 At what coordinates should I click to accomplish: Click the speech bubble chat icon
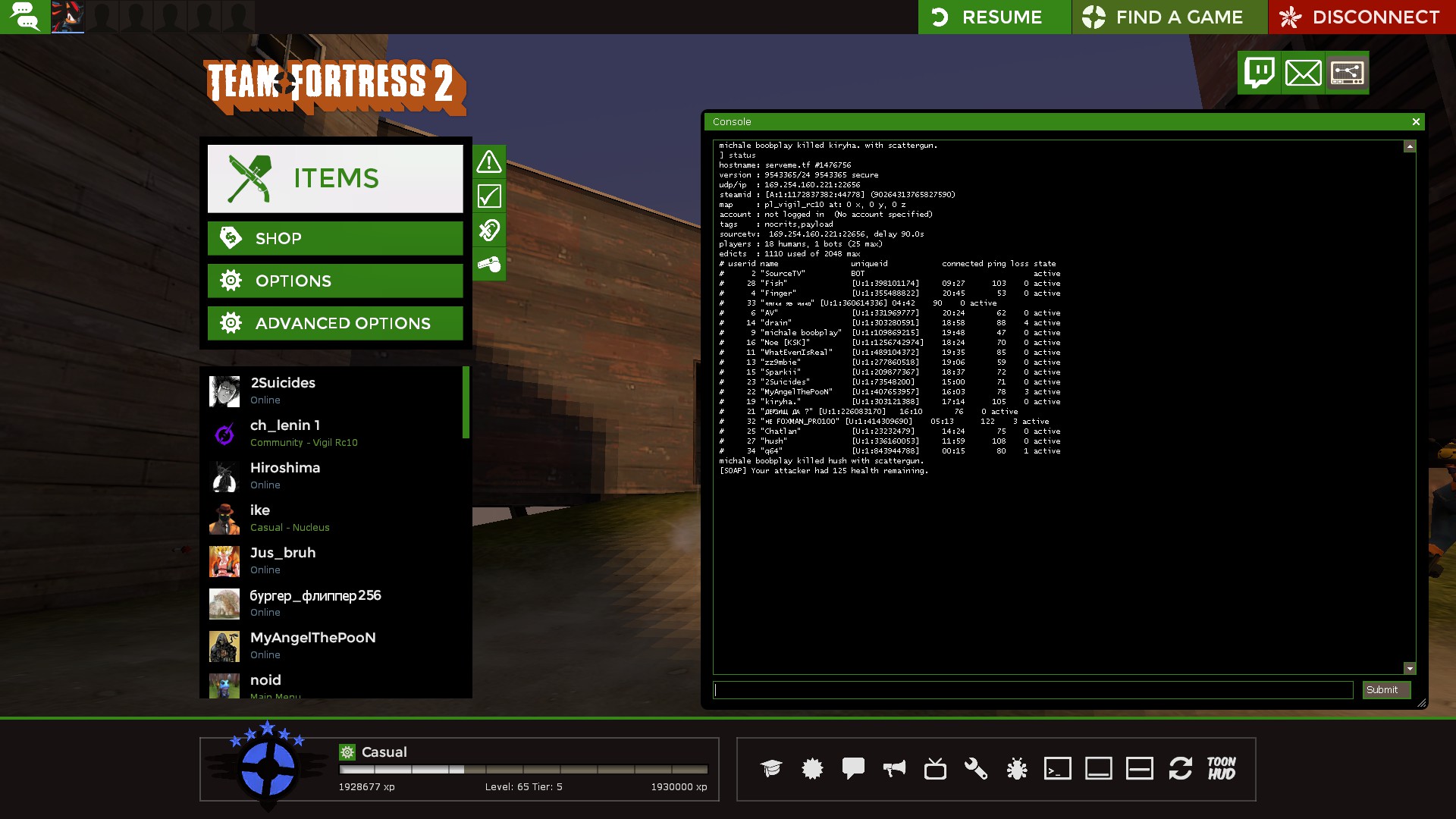[853, 768]
